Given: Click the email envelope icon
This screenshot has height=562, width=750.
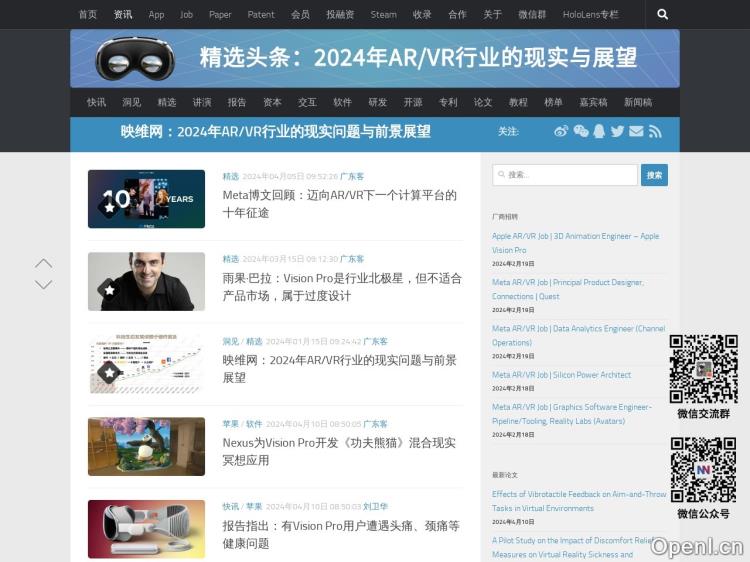Looking at the screenshot, I should pyautogui.click(x=636, y=131).
